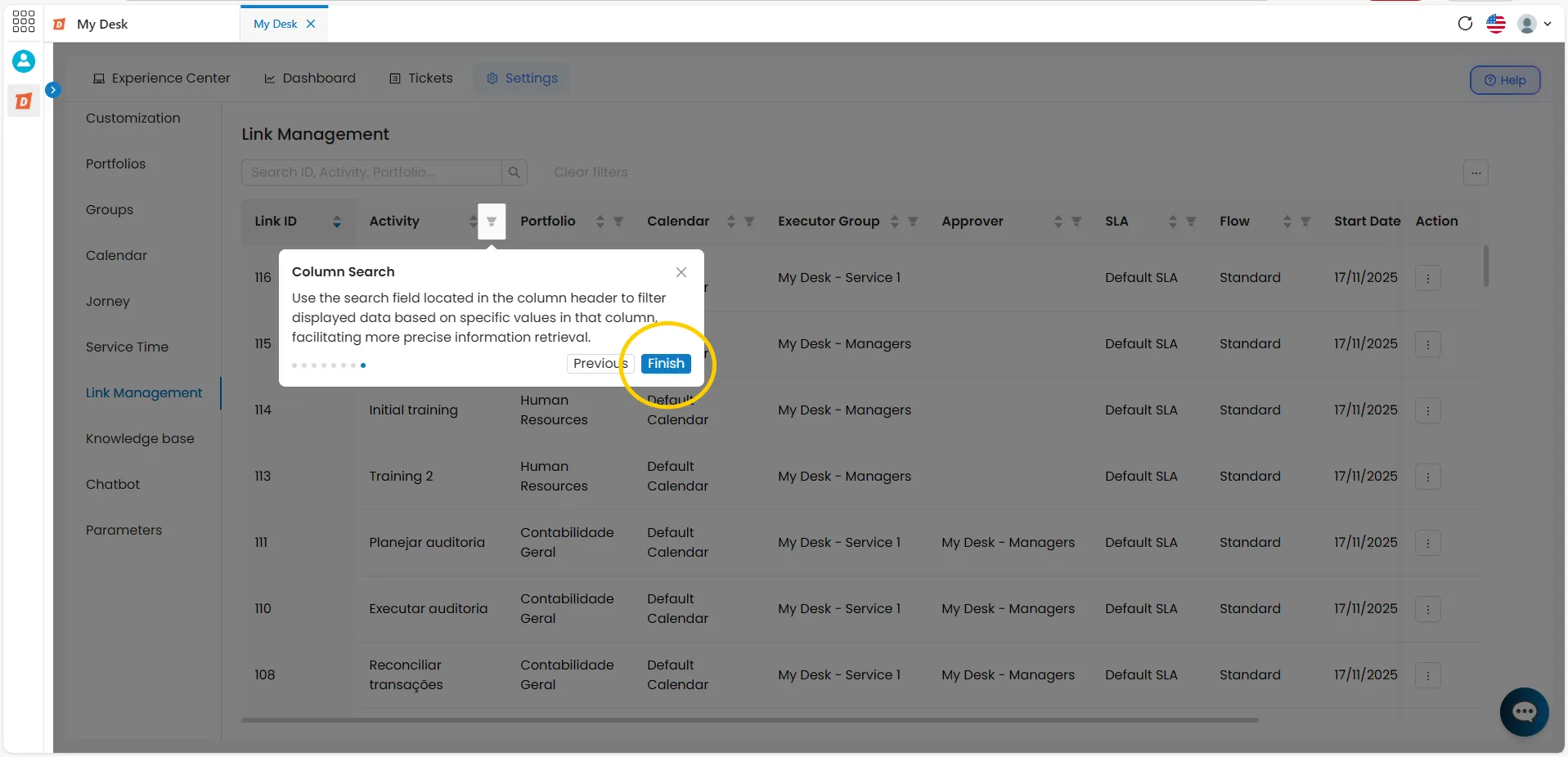1568x757 pixels.
Task: Go to Experience Center tab
Action: pos(162,78)
